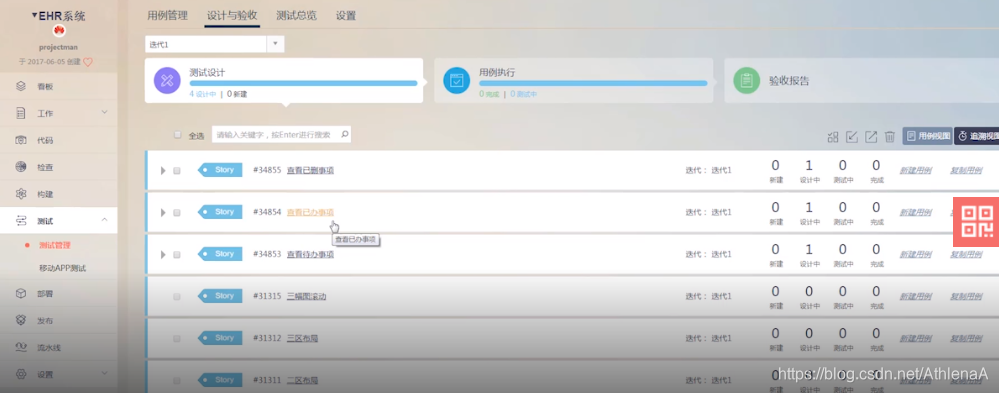Click the 验收报告 step card

(x=861, y=80)
